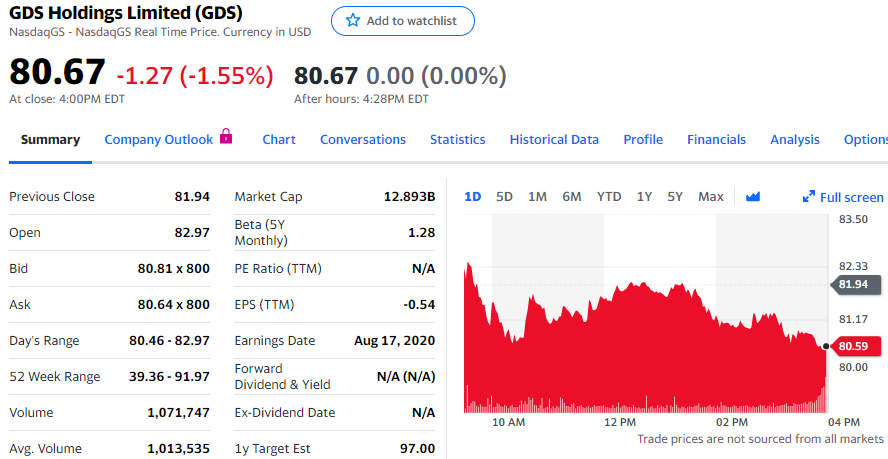This screenshot has width=888, height=459.
Task: Open the Financials tab
Action: (716, 140)
